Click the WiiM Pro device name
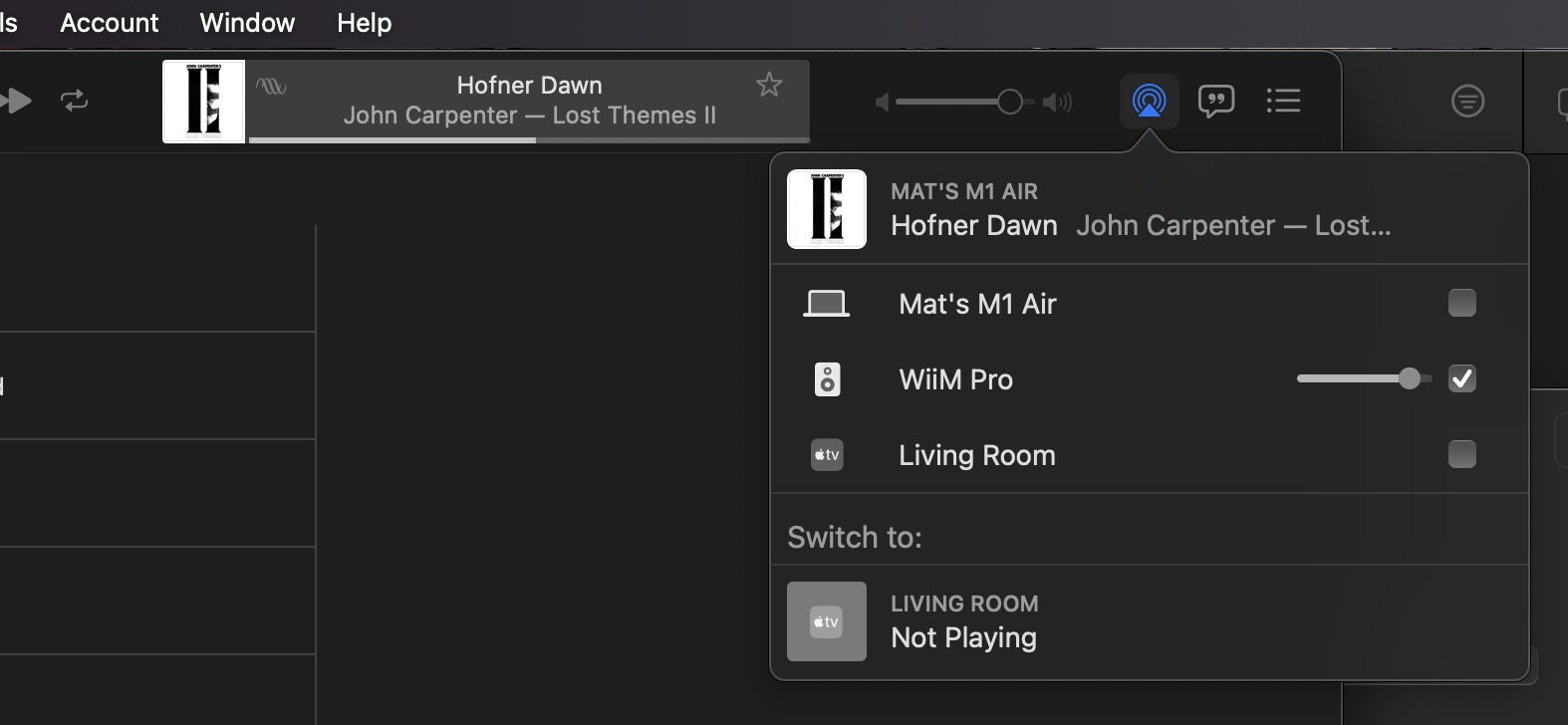 click(955, 379)
